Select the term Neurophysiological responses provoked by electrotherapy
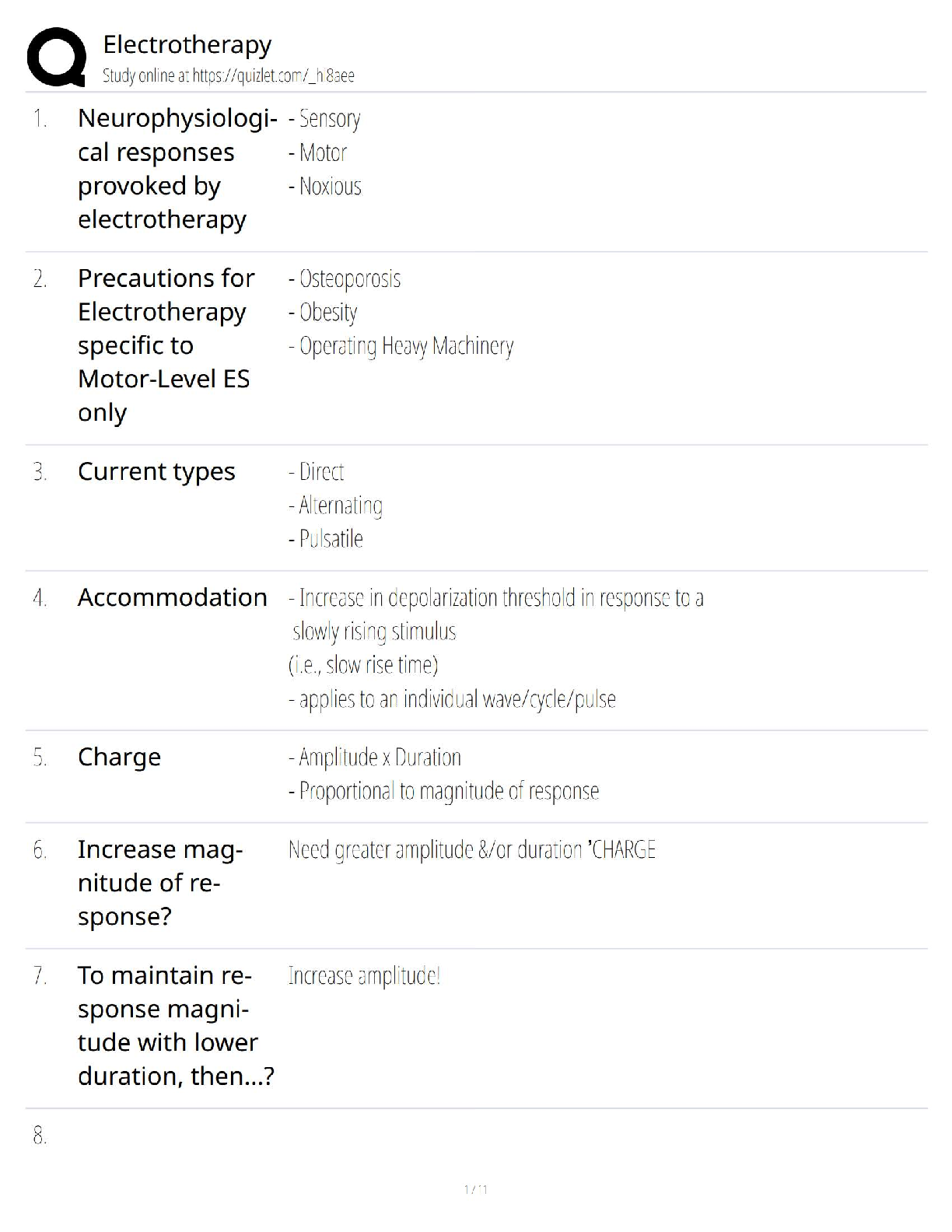952x1232 pixels. 177,169
